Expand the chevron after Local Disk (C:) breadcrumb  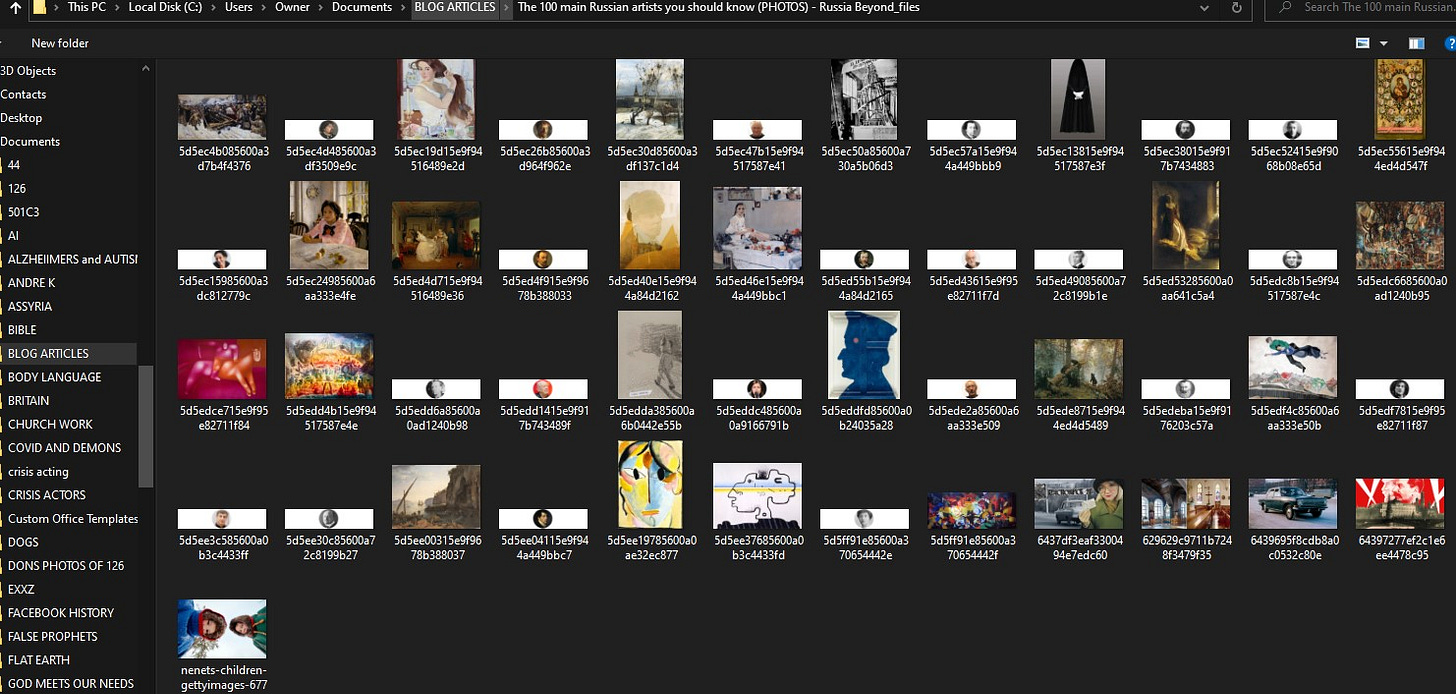[214, 8]
